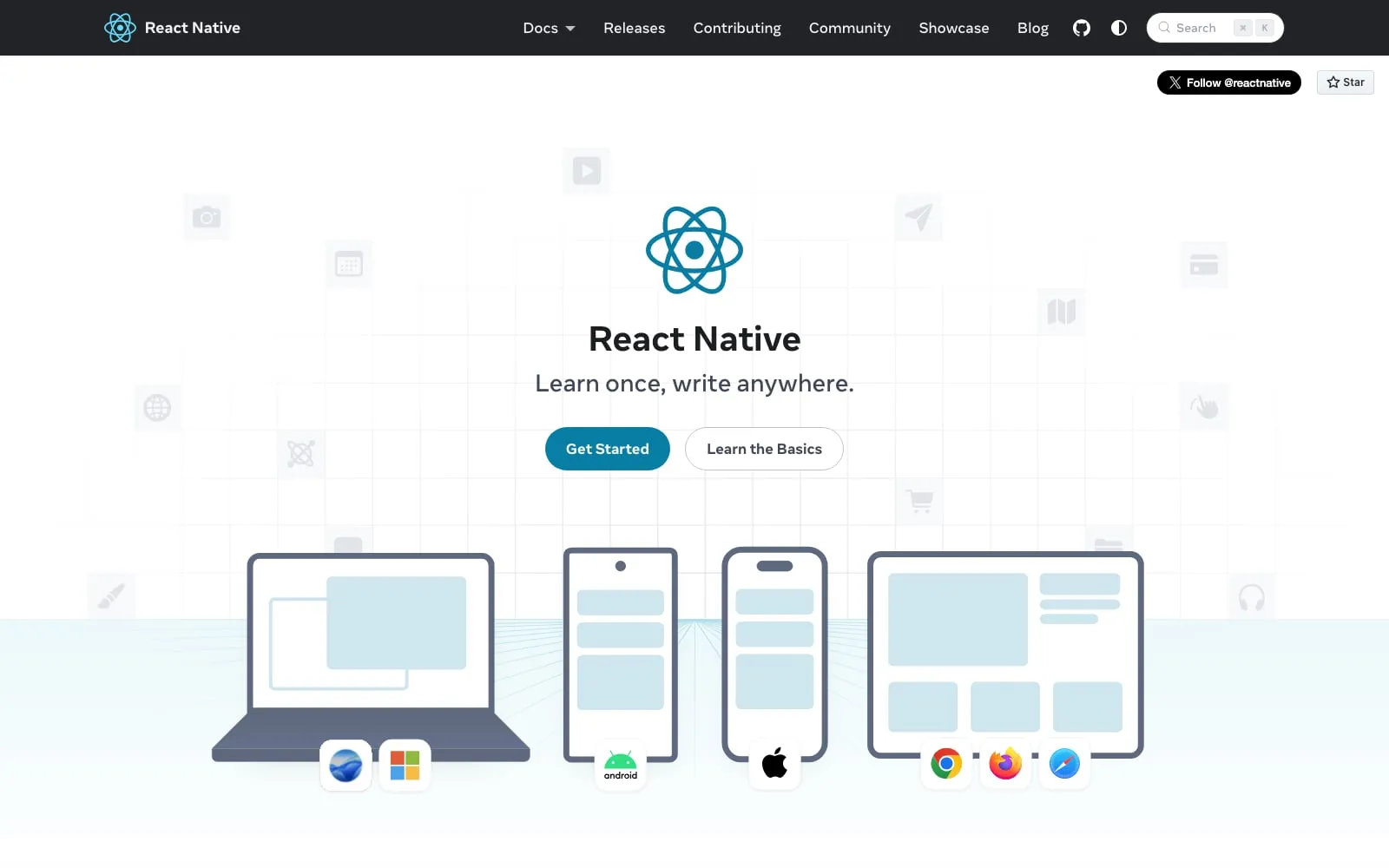Click the faded shopping cart tile icon
The width and height of the screenshot is (1389, 868).
pyautogui.click(x=919, y=501)
